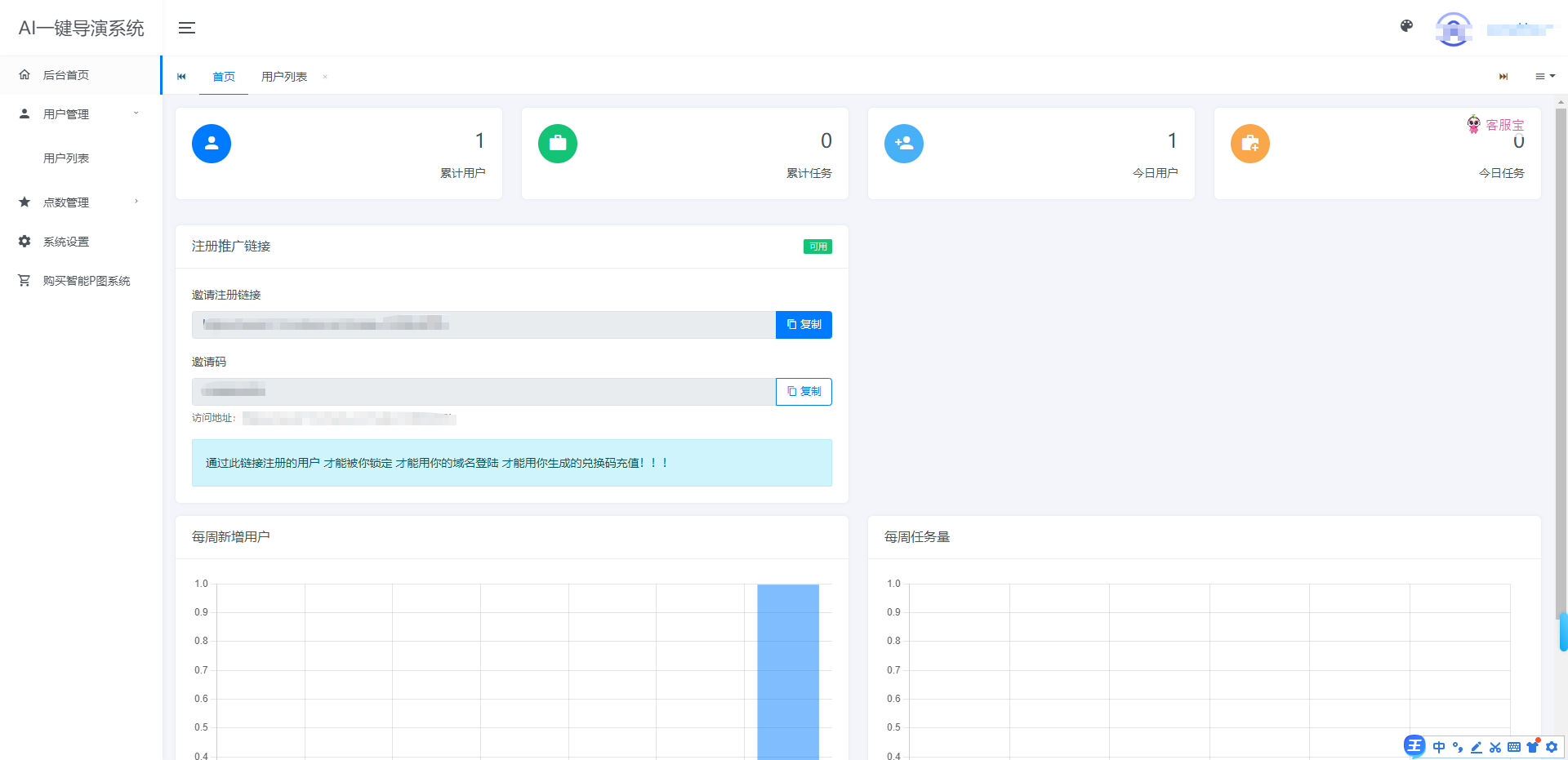The height and width of the screenshot is (760, 1568).
Task: Open 系统设置 in the sidebar
Action: pos(66,242)
